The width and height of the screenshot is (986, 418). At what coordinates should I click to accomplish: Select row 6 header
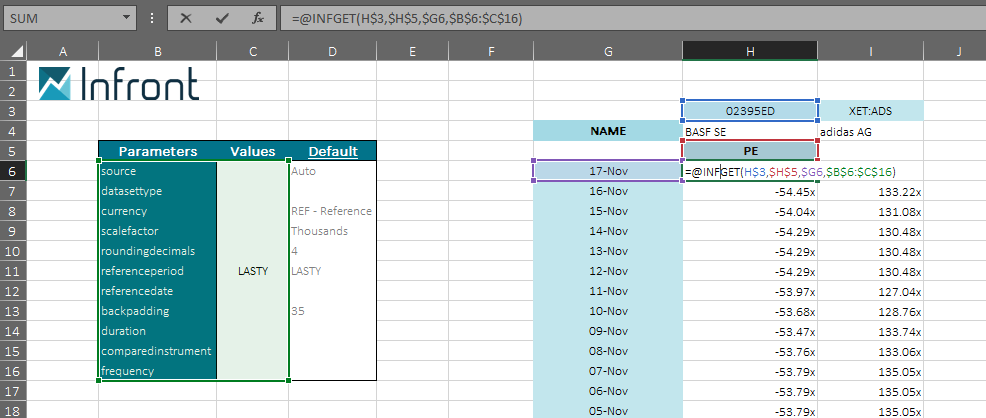coord(13,171)
